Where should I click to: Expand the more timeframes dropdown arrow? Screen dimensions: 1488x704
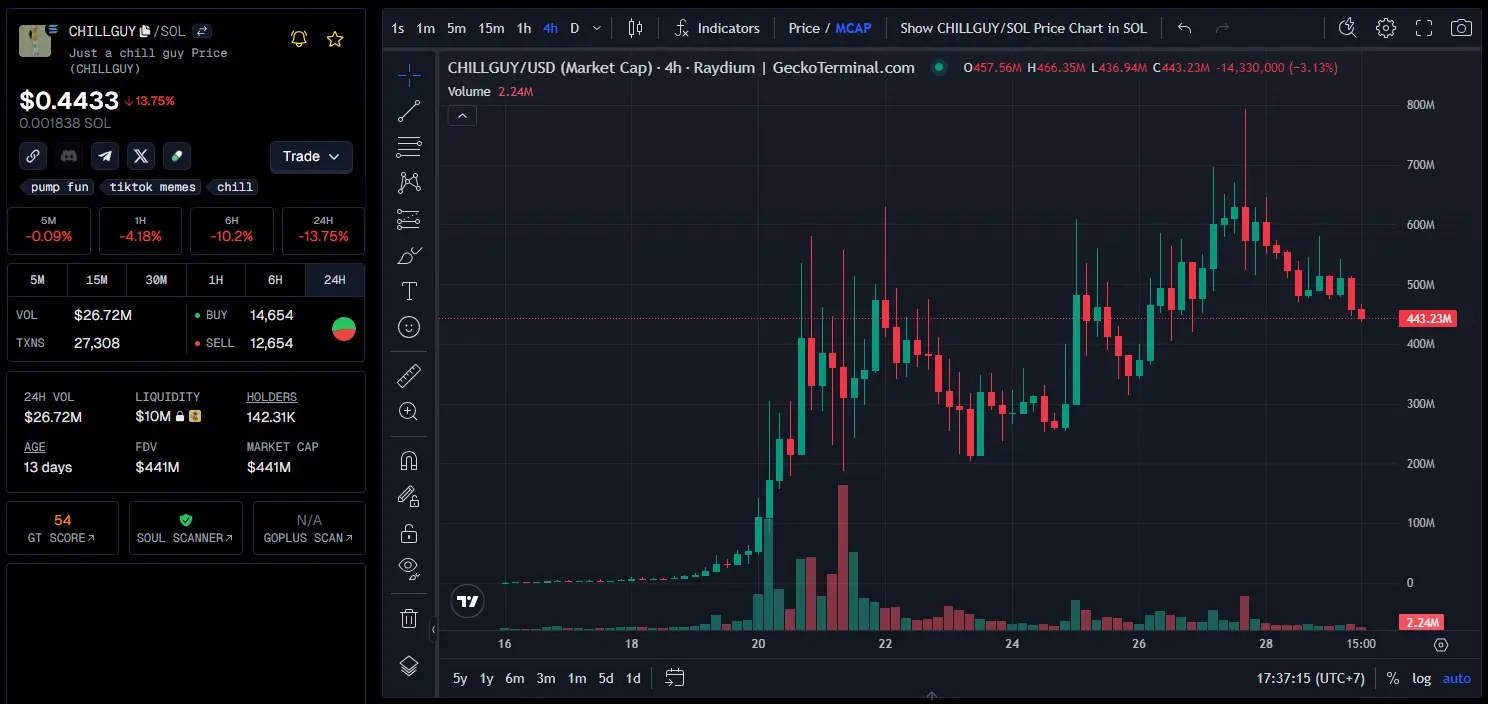click(597, 28)
